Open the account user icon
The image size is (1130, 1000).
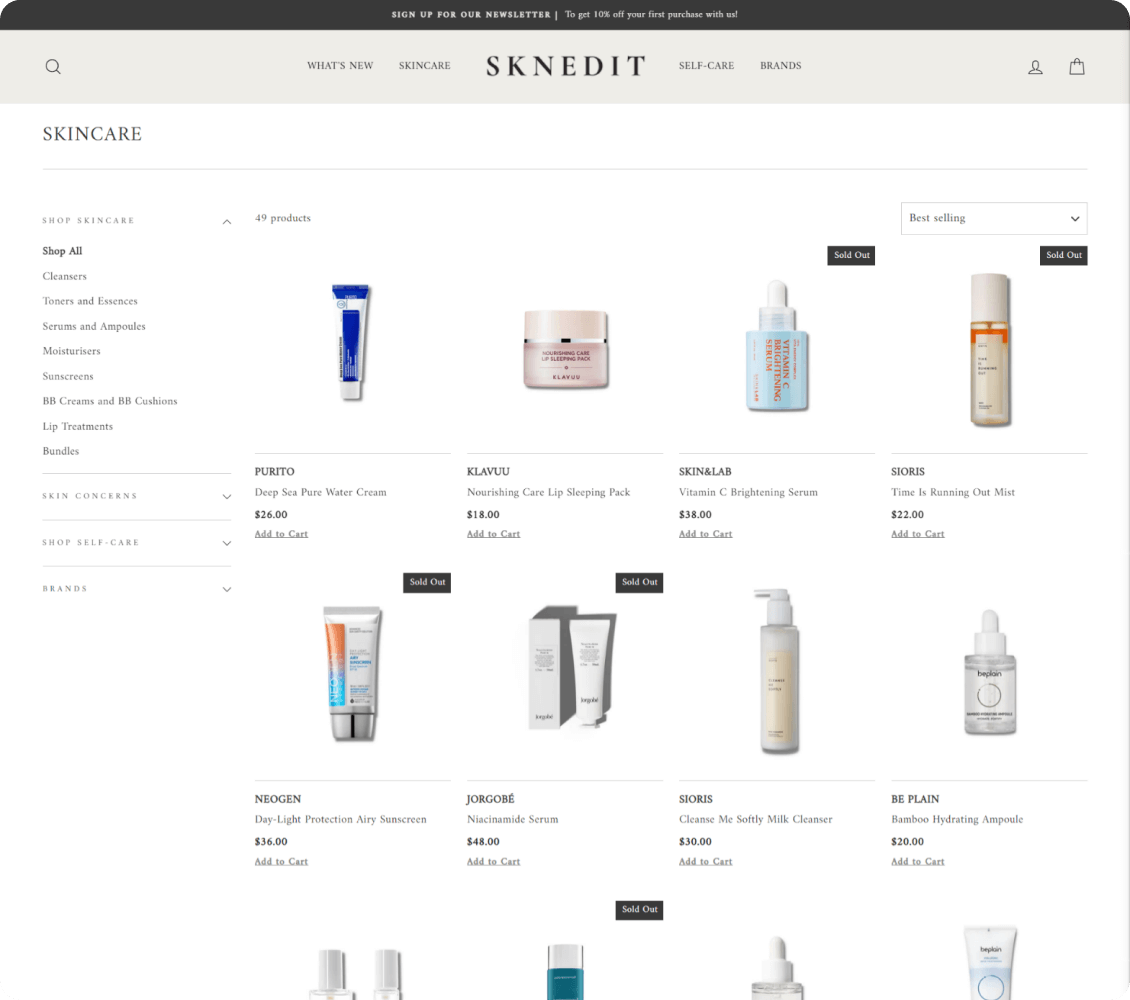pos(1035,67)
